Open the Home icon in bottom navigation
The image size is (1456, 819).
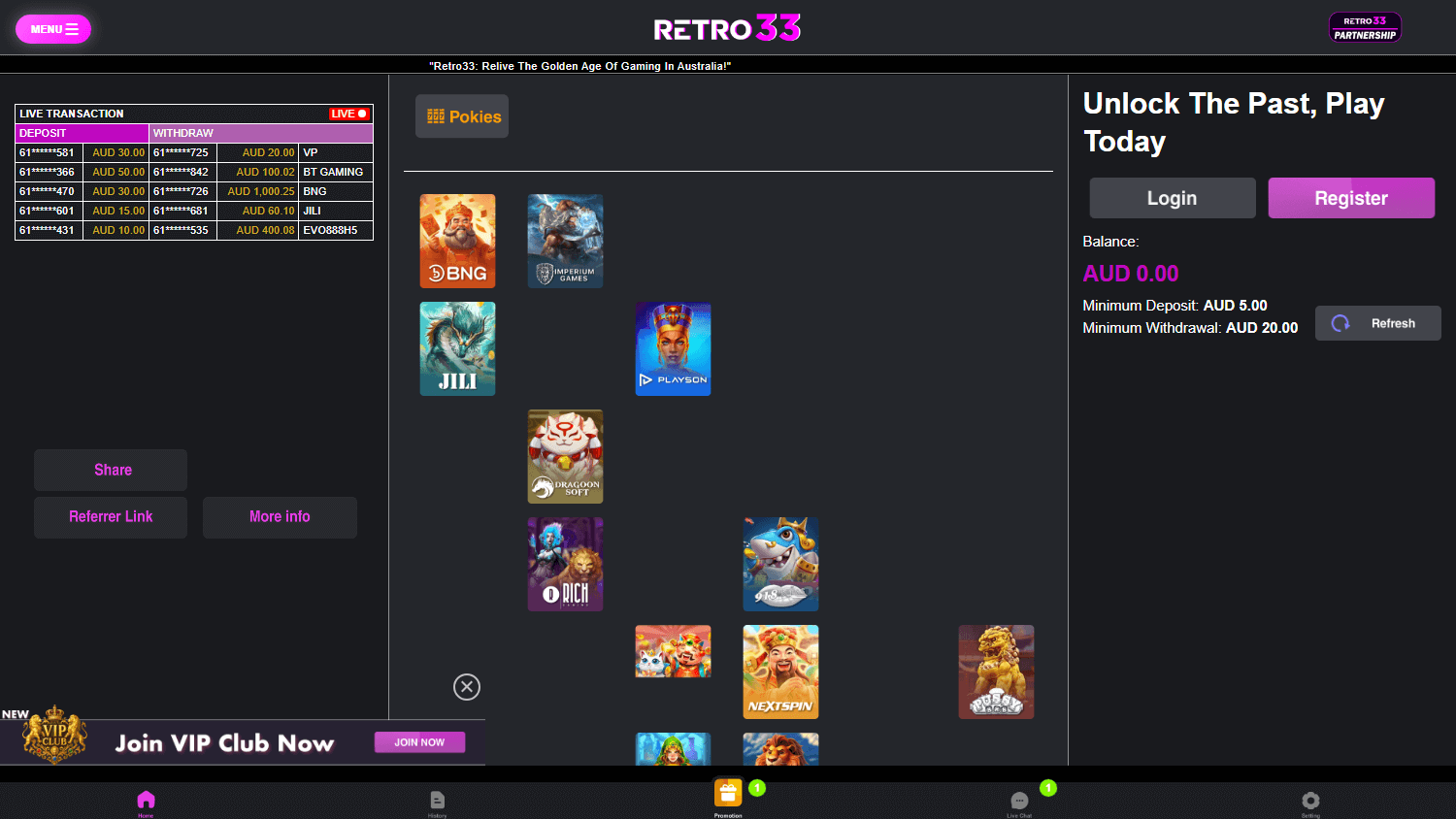pyautogui.click(x=146, y=801)
